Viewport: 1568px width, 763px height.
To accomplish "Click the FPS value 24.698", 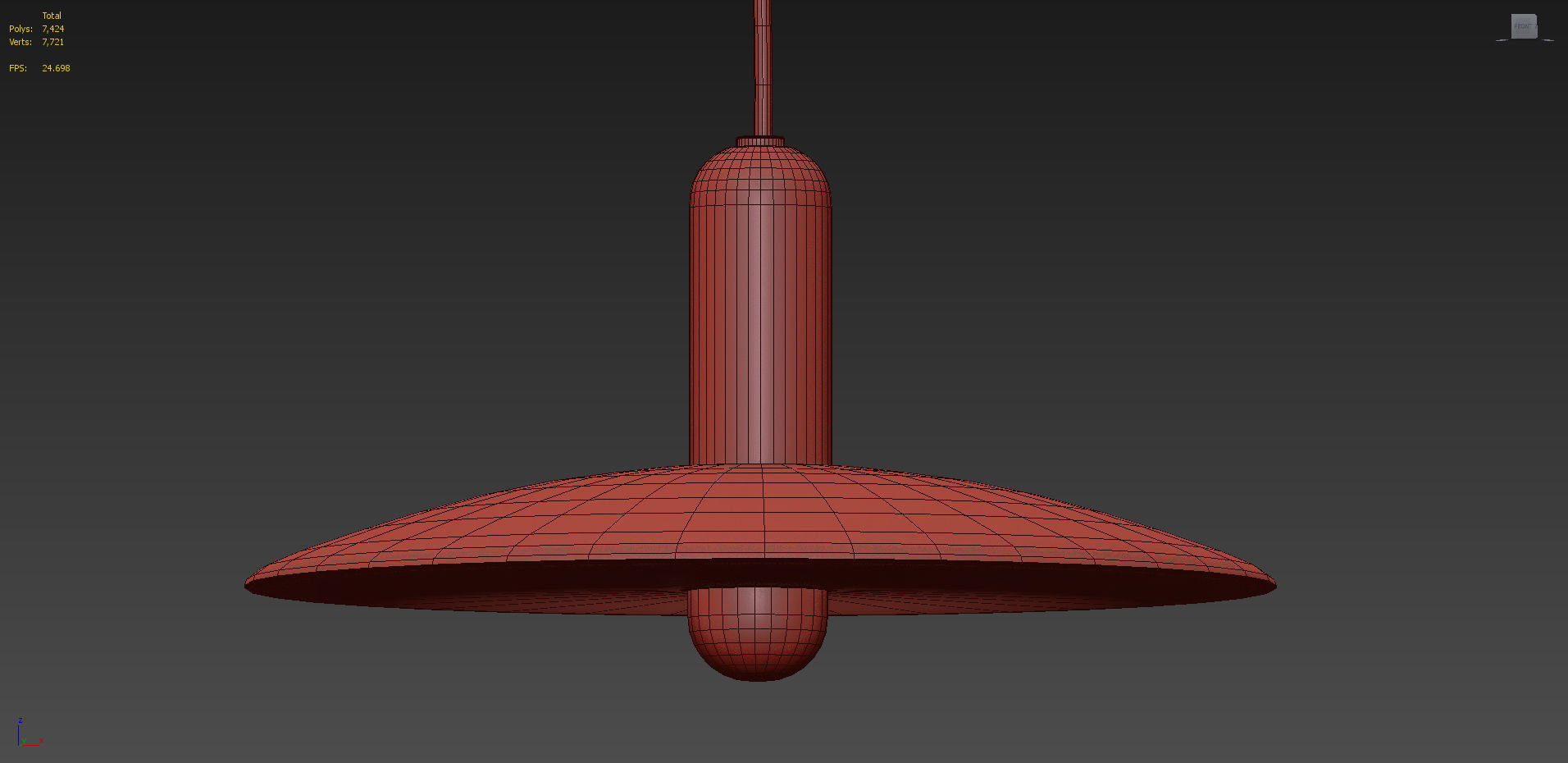I will click(56, 68).
